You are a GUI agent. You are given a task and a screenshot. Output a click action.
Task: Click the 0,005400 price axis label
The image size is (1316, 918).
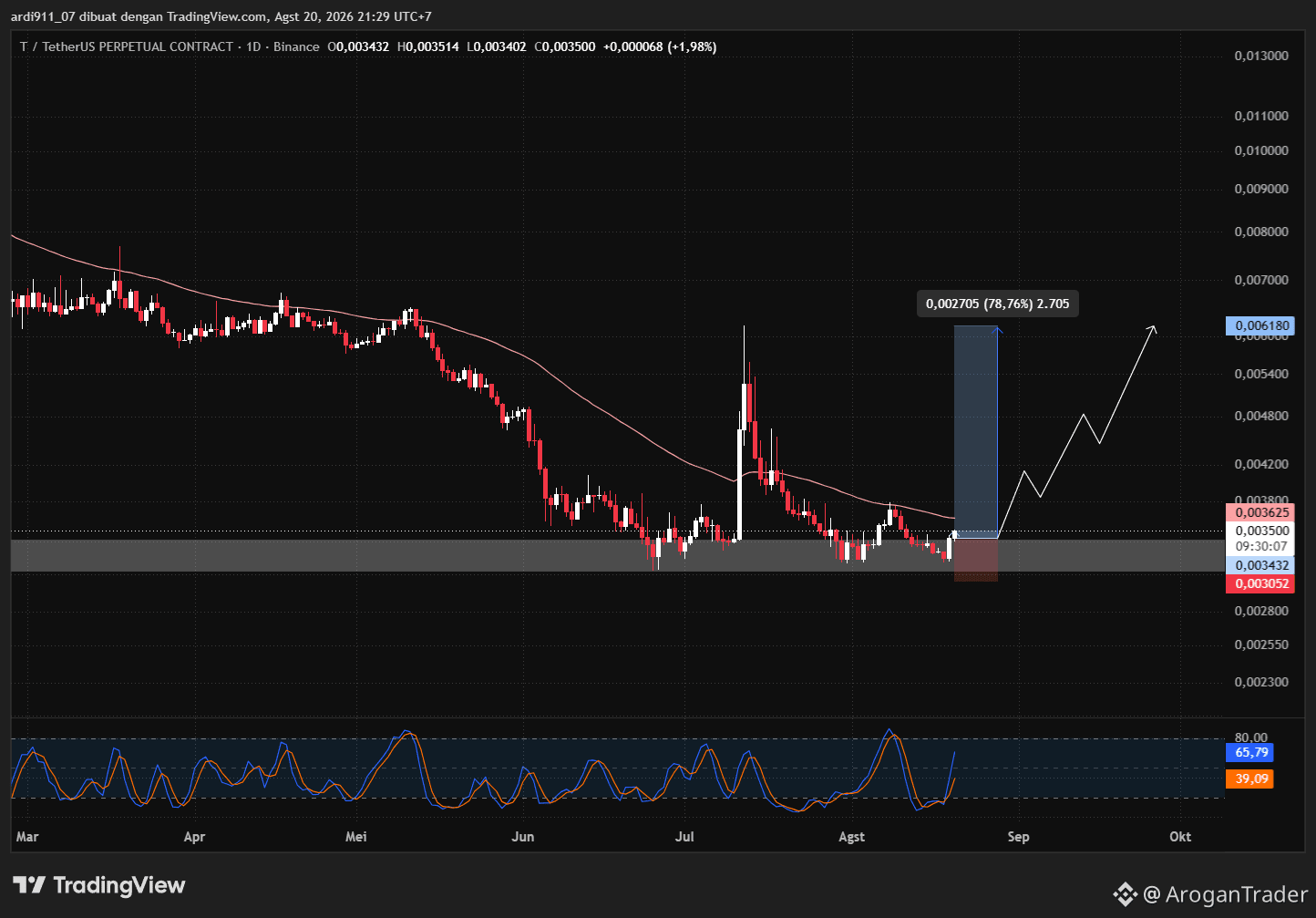[x=1261, y=374]
